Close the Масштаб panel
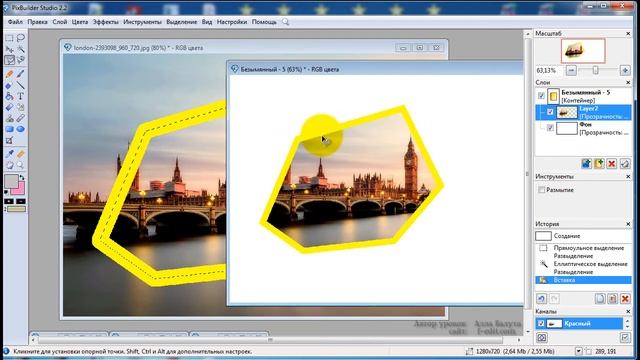 (x=628, y=33)
